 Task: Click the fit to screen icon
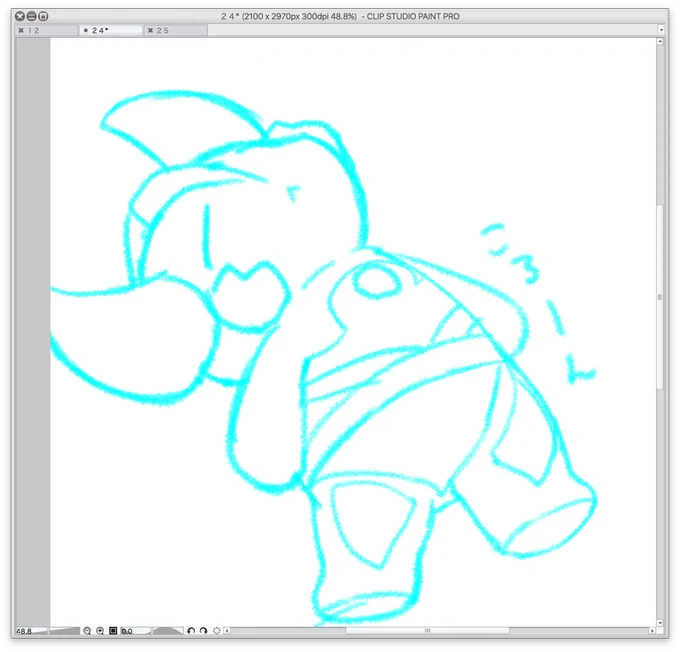click(113, 630)
